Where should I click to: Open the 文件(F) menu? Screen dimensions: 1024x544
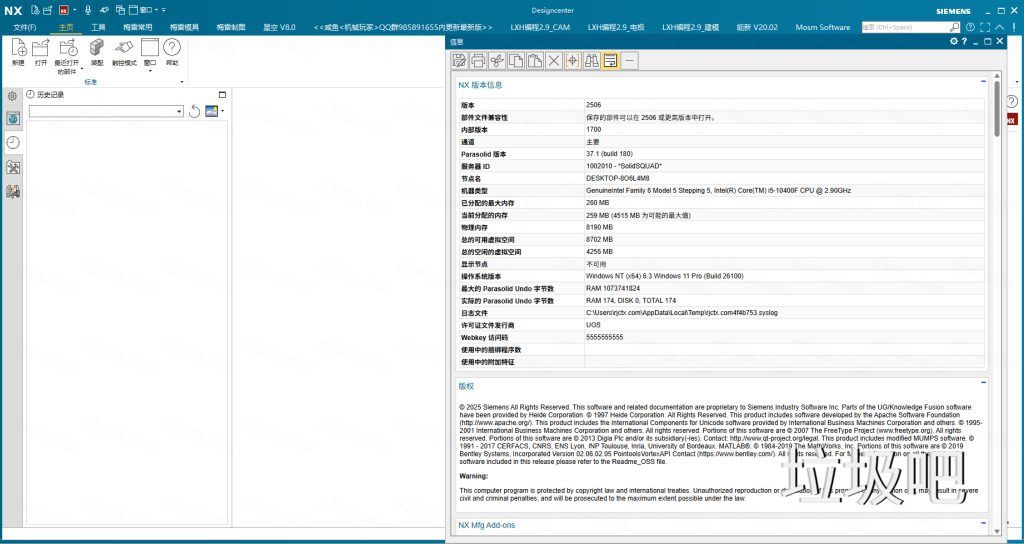tap(25, 27)
